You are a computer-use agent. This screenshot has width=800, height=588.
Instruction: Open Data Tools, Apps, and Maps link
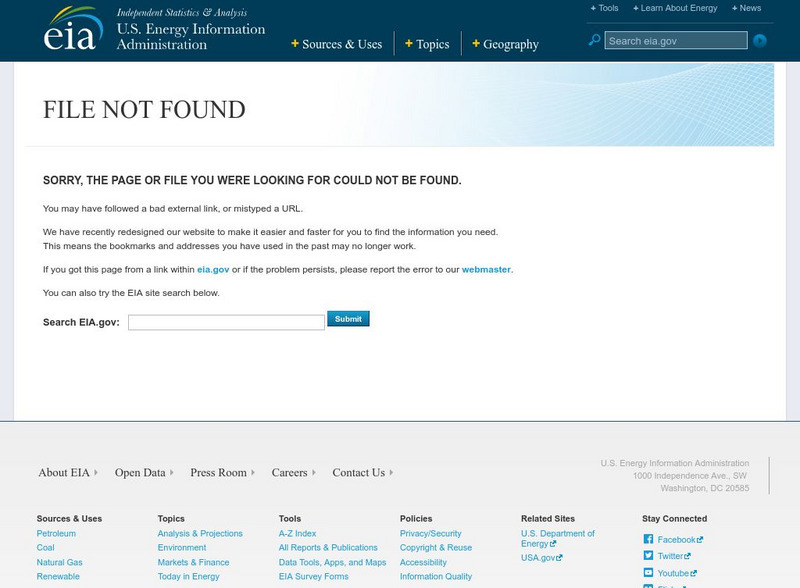tap(332, 562)
